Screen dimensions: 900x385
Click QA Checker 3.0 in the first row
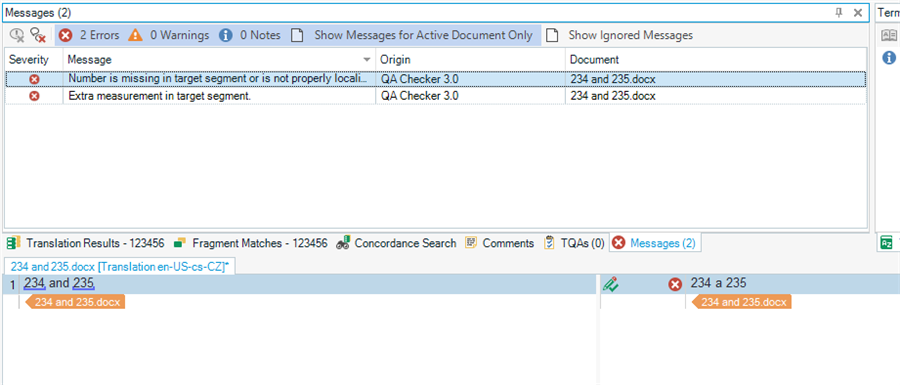coord(419,79)
